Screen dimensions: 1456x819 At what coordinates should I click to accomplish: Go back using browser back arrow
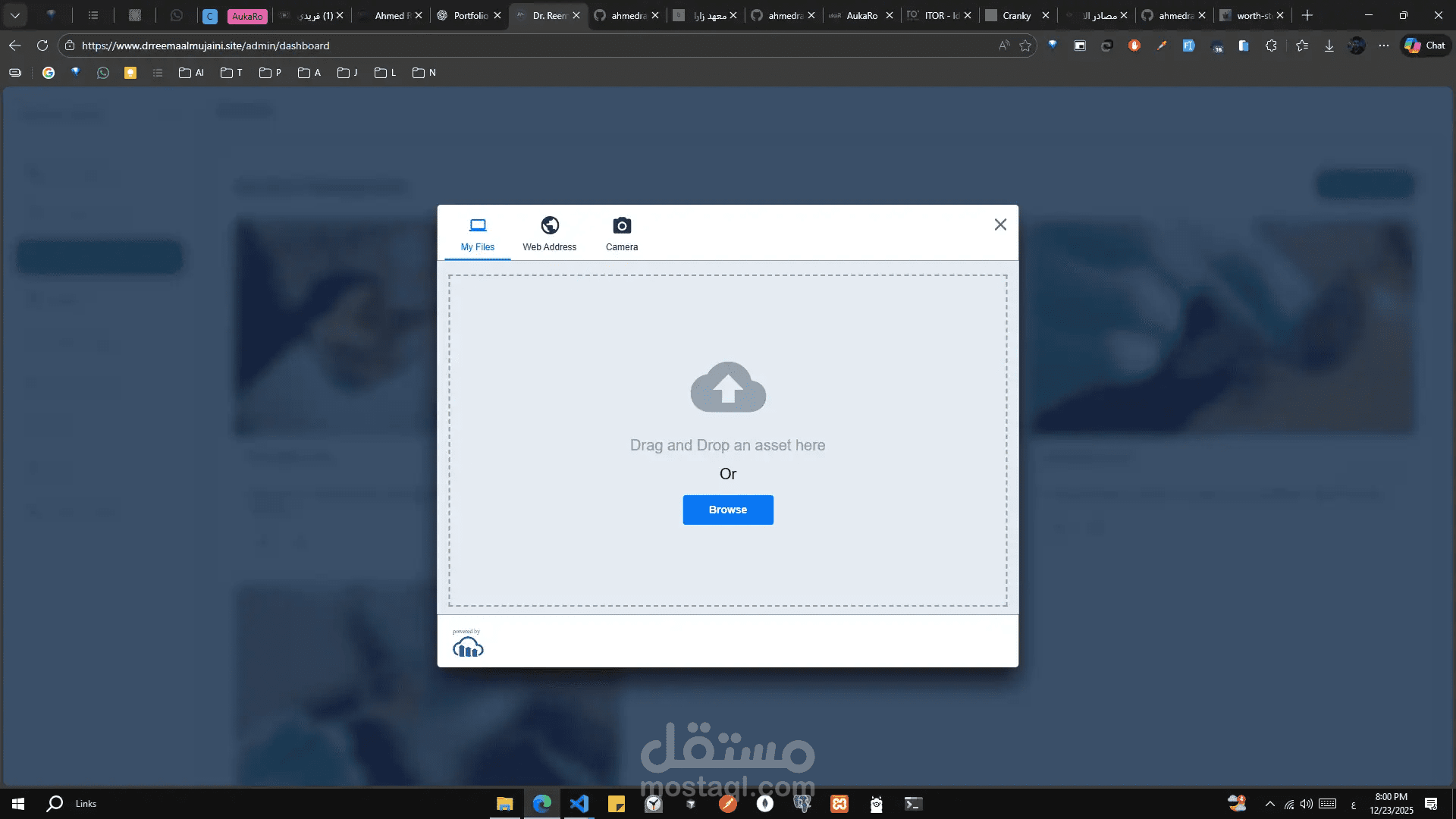14,45
